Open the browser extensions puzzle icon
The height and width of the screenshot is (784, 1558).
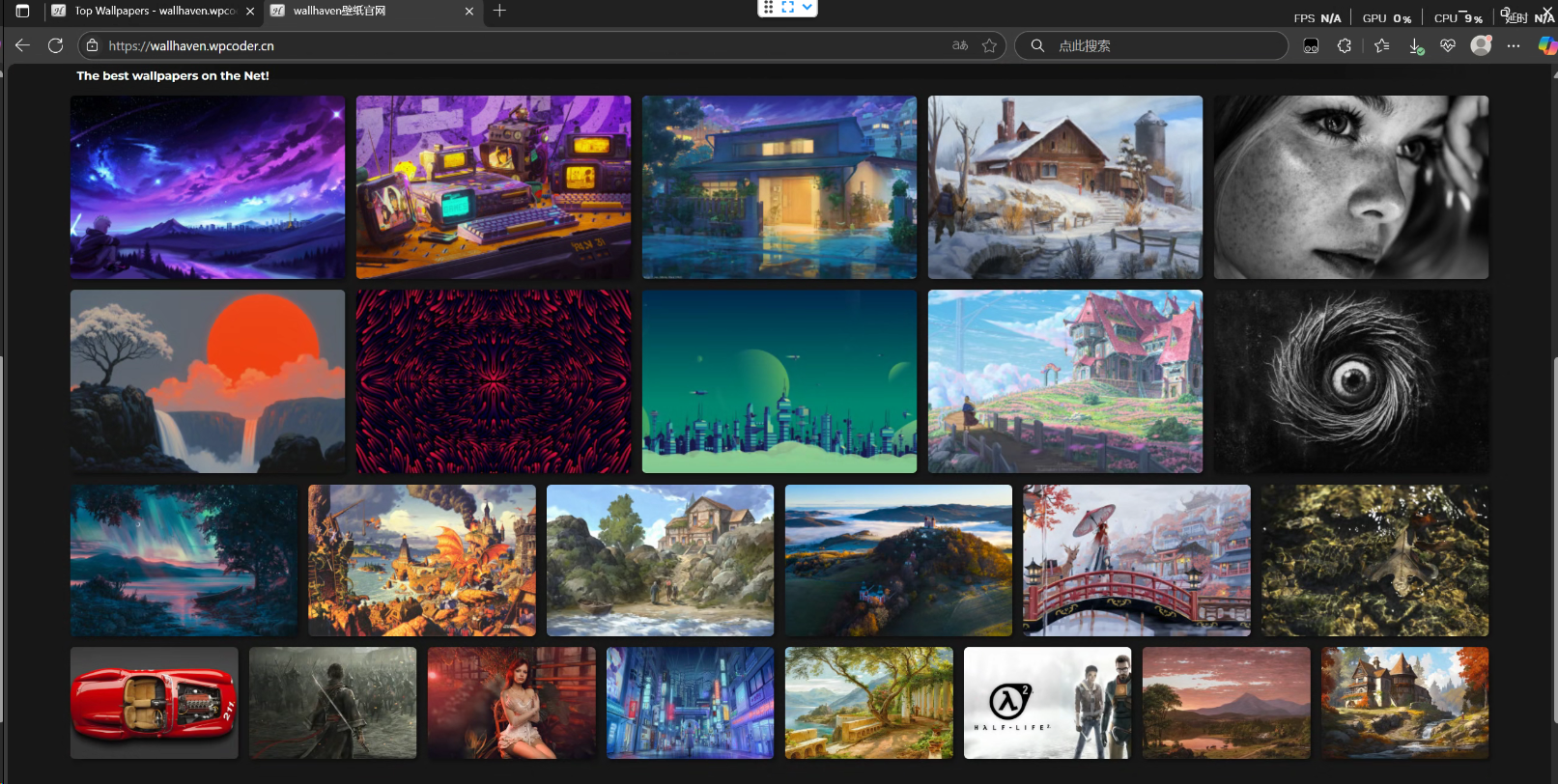click(1344, 45)
